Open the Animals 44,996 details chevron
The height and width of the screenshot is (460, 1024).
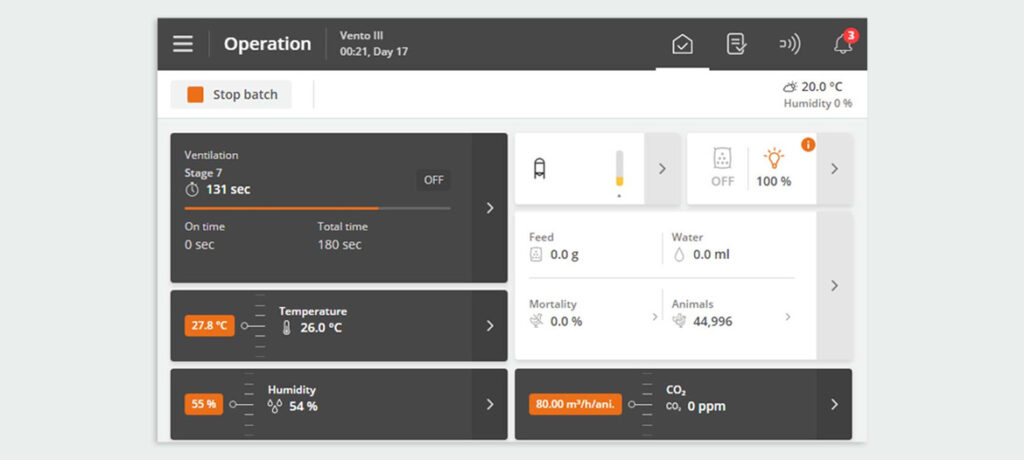(x=787, y=317)
